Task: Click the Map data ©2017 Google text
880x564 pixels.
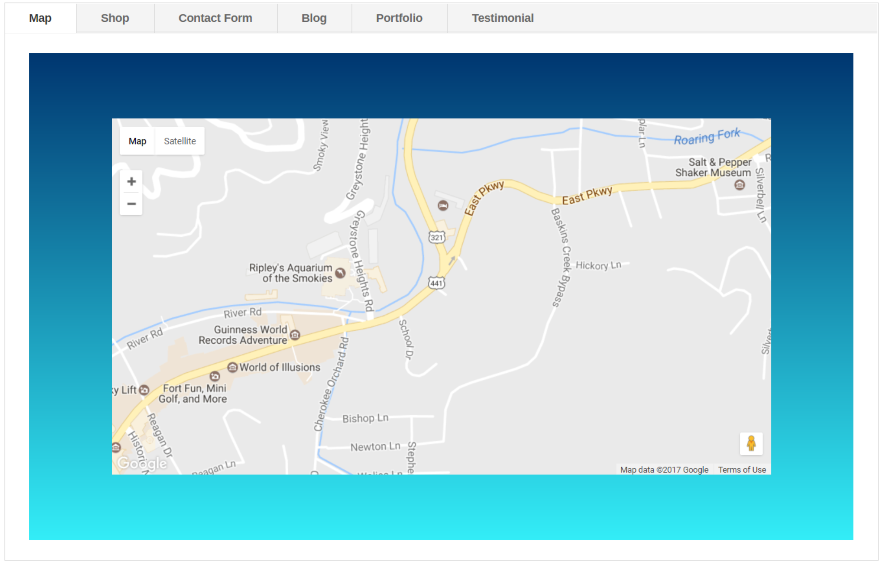Action: pos(664,470)
